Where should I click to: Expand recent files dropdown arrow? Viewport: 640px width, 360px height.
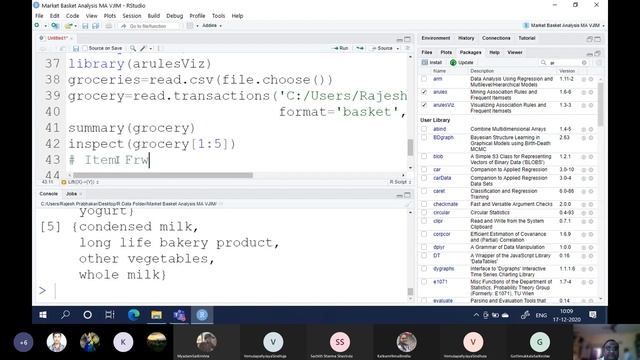(x=76, y=26)
